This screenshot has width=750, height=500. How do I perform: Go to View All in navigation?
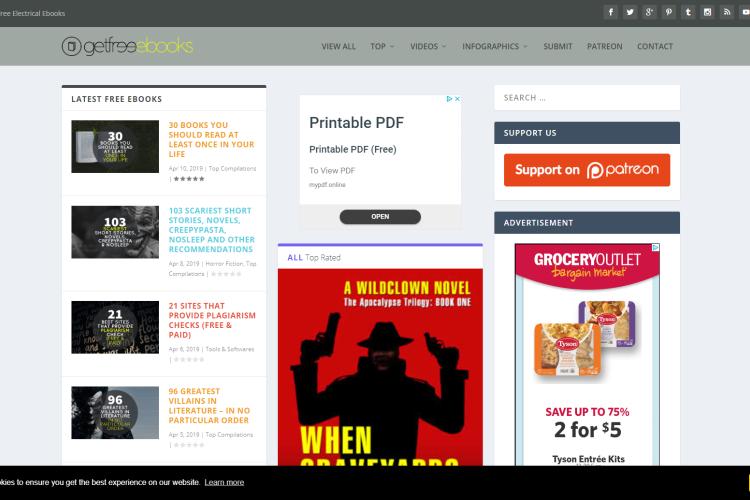[338, 46]
